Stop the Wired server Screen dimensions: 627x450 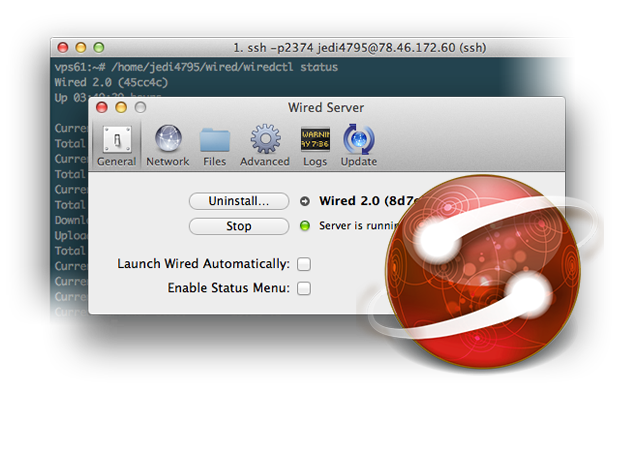[x=239, y=226]
